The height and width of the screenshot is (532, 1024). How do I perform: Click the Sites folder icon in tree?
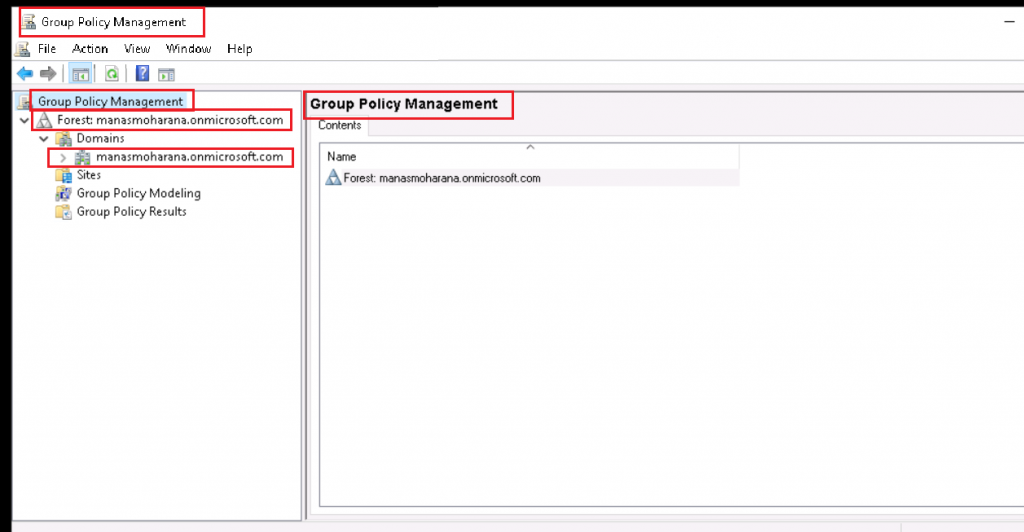(x=64, y=175)
